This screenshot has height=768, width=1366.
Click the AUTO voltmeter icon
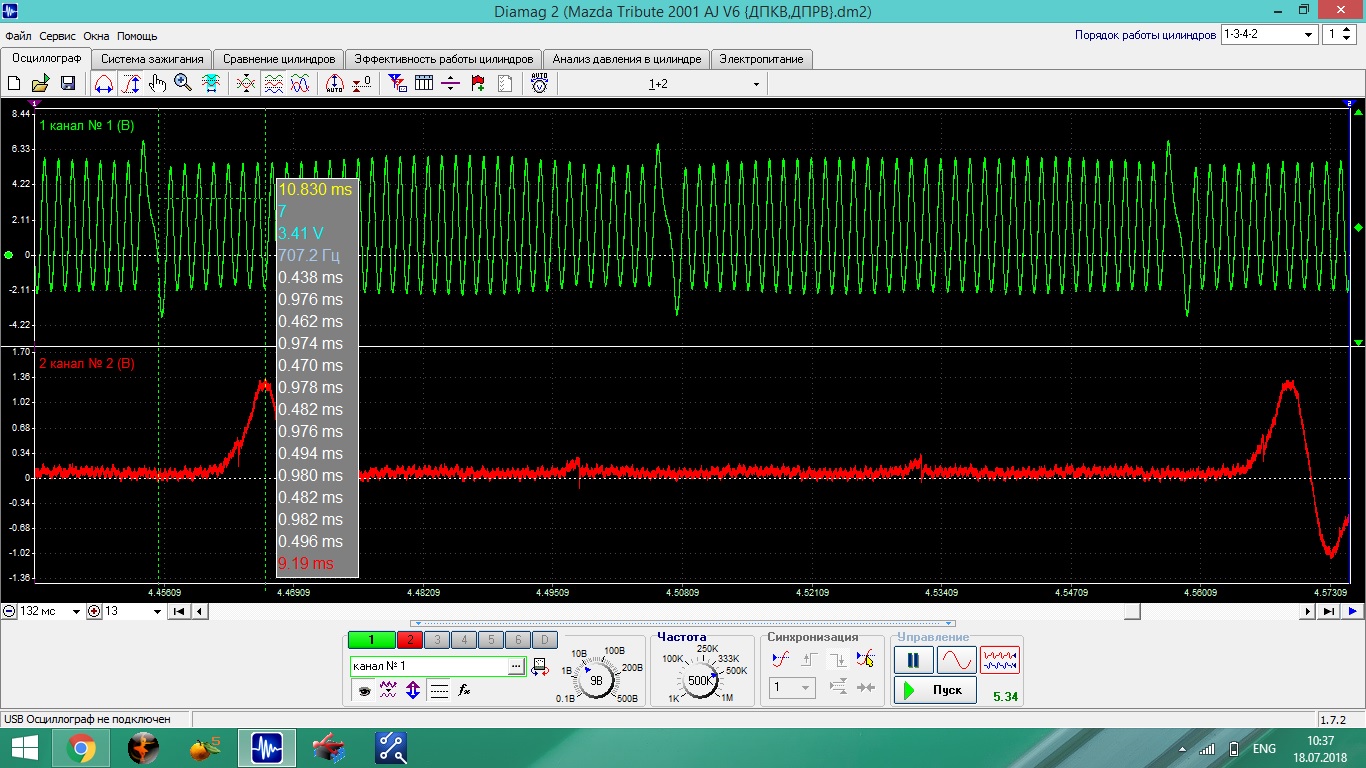point(539,84)
